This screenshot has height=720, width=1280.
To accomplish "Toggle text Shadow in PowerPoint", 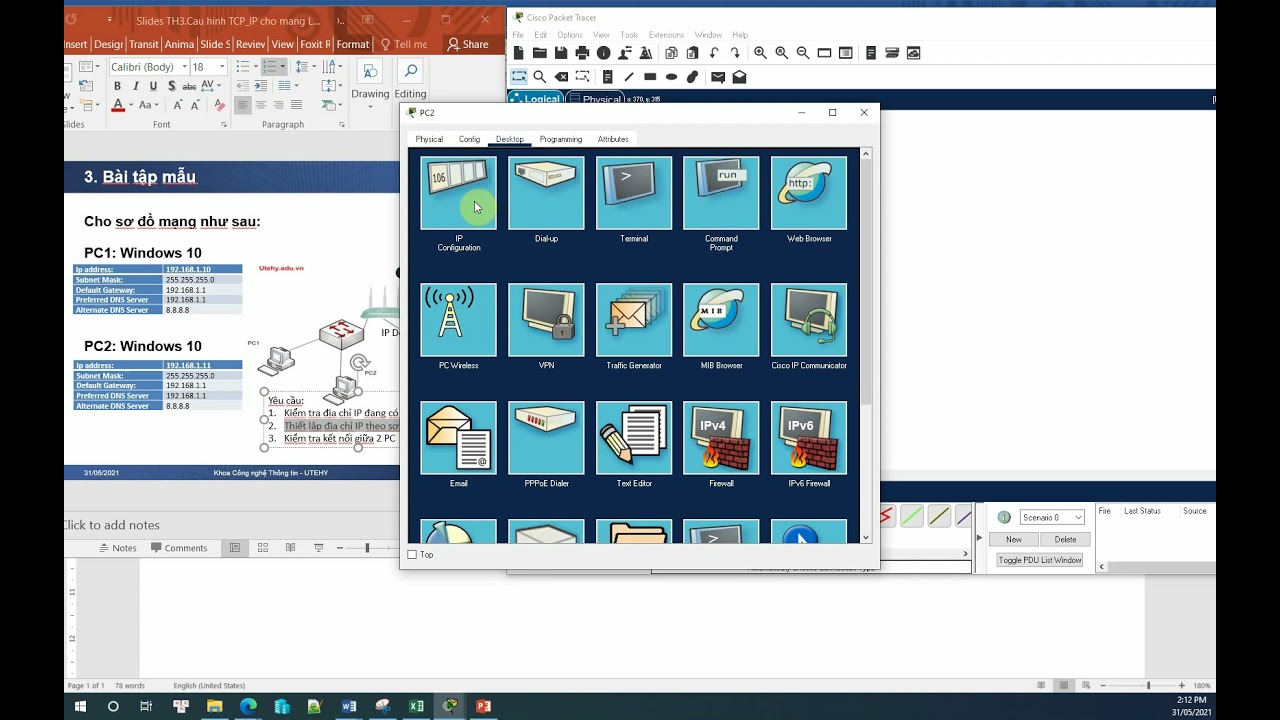I will click(171, 87).
